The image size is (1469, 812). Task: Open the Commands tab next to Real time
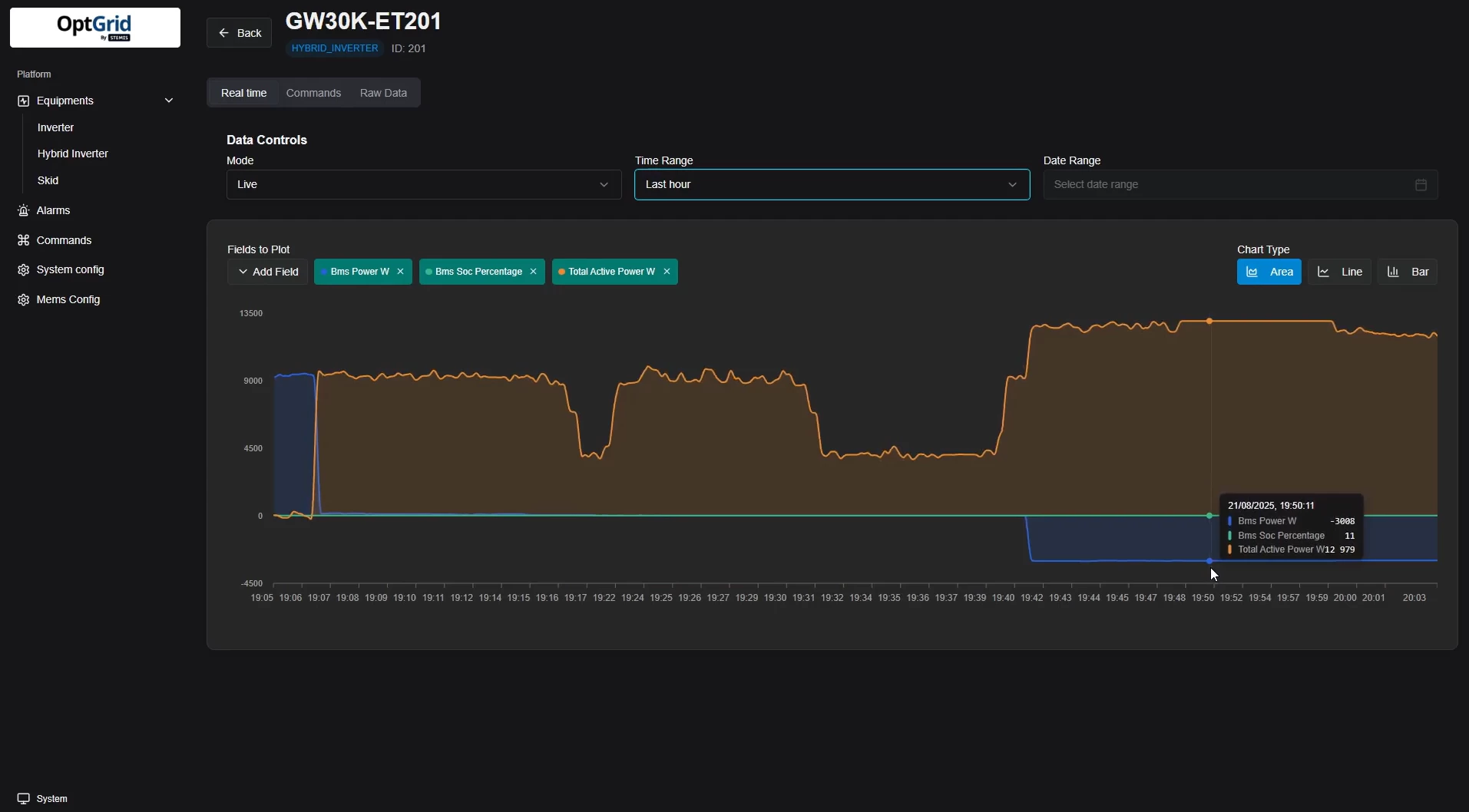click(313, 93)
